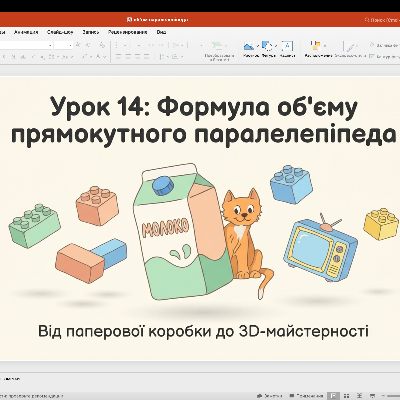
Task: Align text right
Action: click(137, 57)
